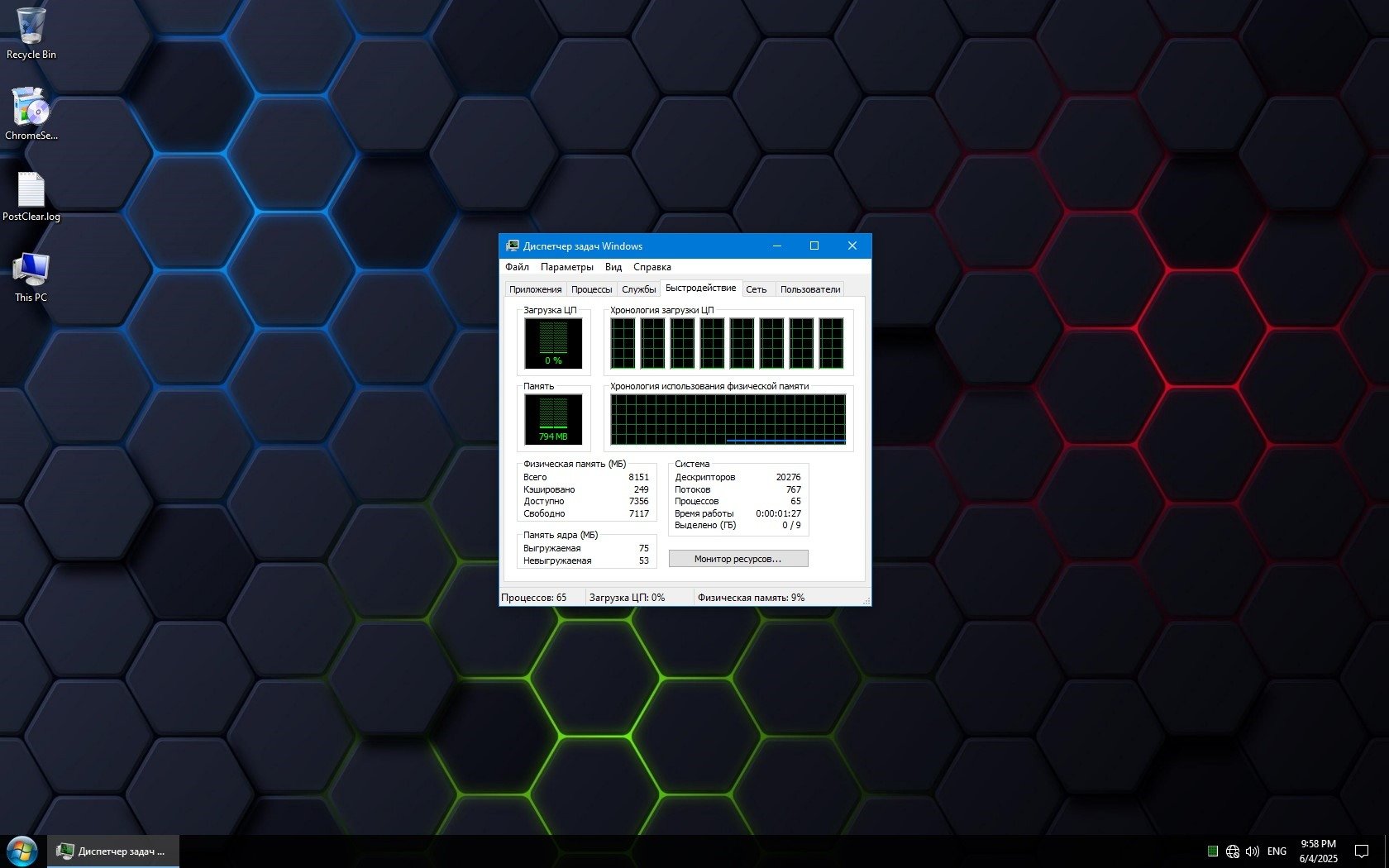Click the leftmost CPU history core graph
Screen dimensions: 1389x868
tap(623, 343)
